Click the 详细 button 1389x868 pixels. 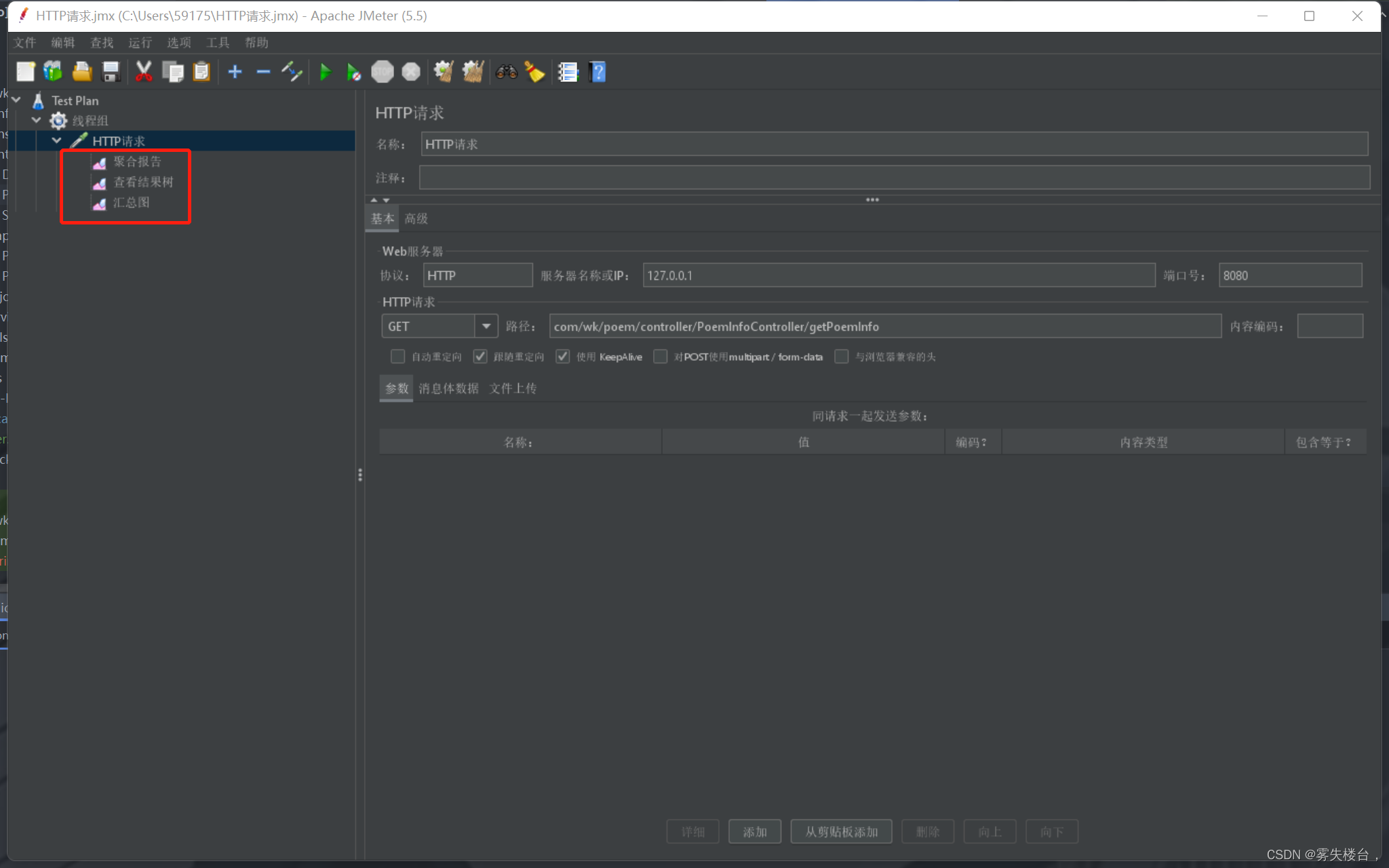click(x=692, y=832)
